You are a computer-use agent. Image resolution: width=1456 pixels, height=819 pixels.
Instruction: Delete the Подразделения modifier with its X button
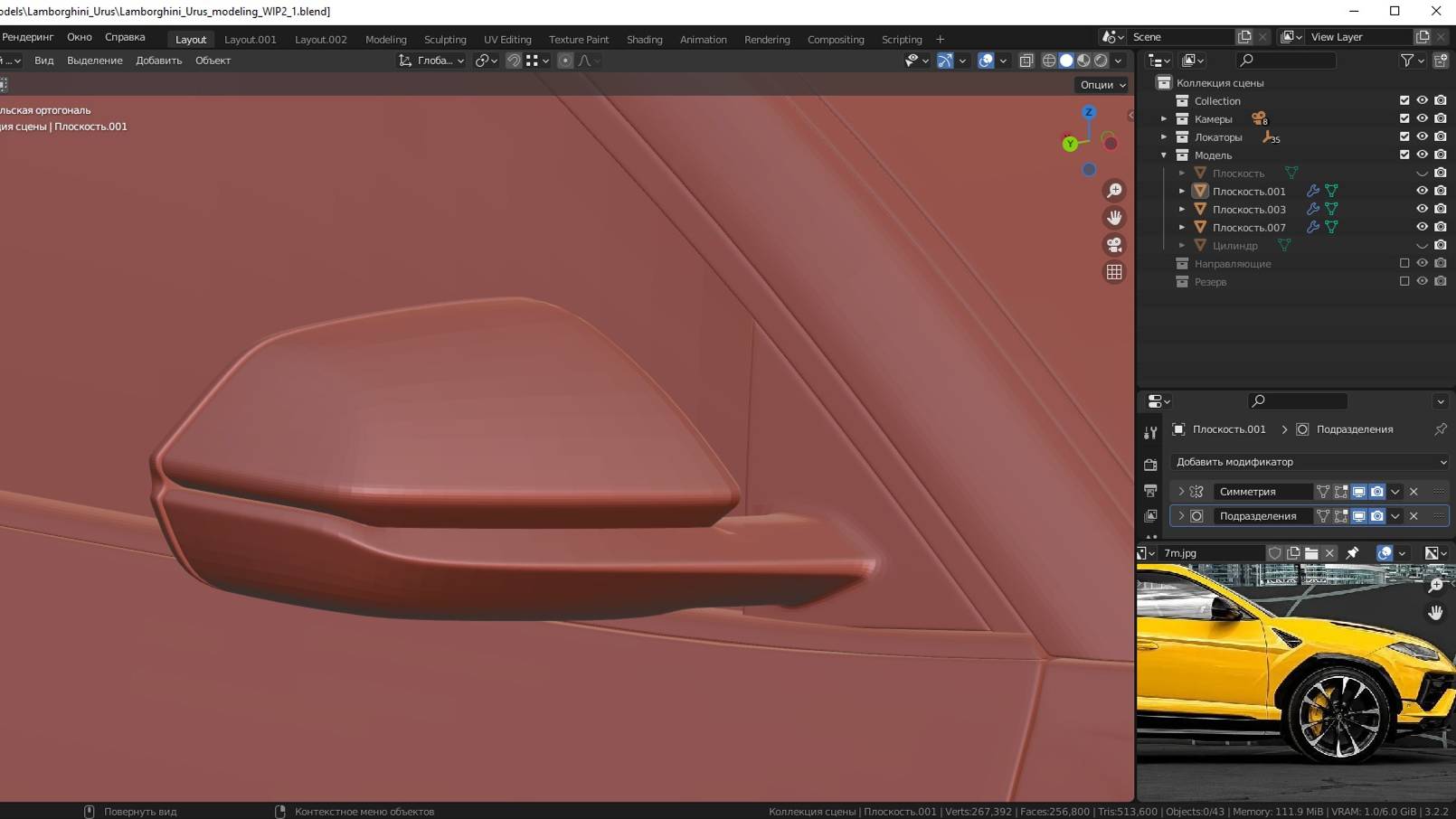coord(1413,516)
